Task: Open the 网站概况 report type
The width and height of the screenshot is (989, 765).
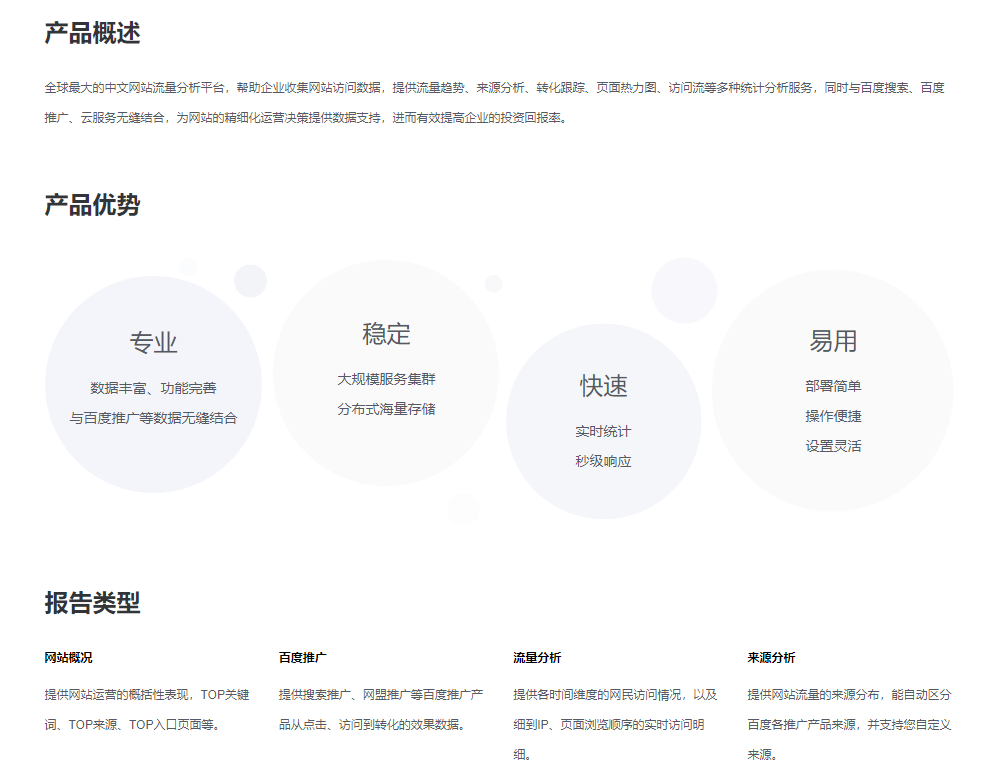Action: (68, 658)
